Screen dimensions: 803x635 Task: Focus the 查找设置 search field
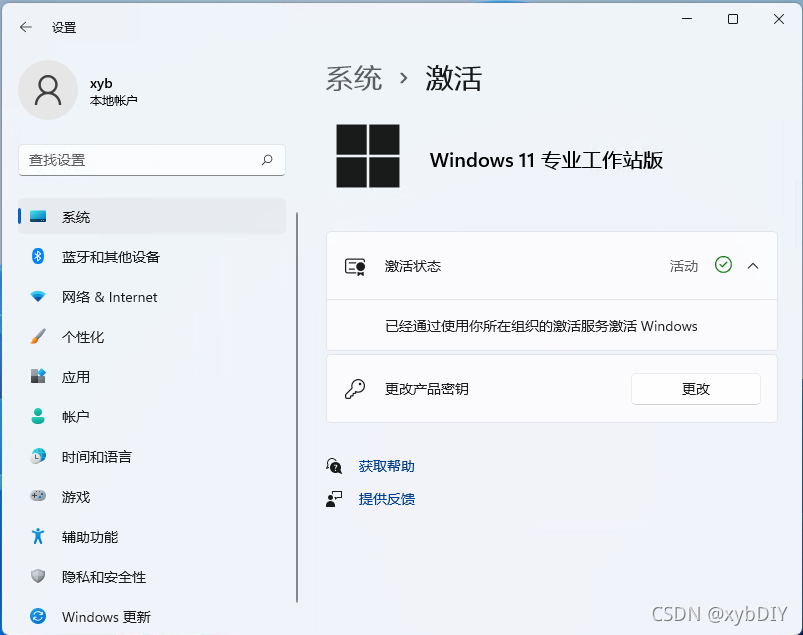[152, 160]
